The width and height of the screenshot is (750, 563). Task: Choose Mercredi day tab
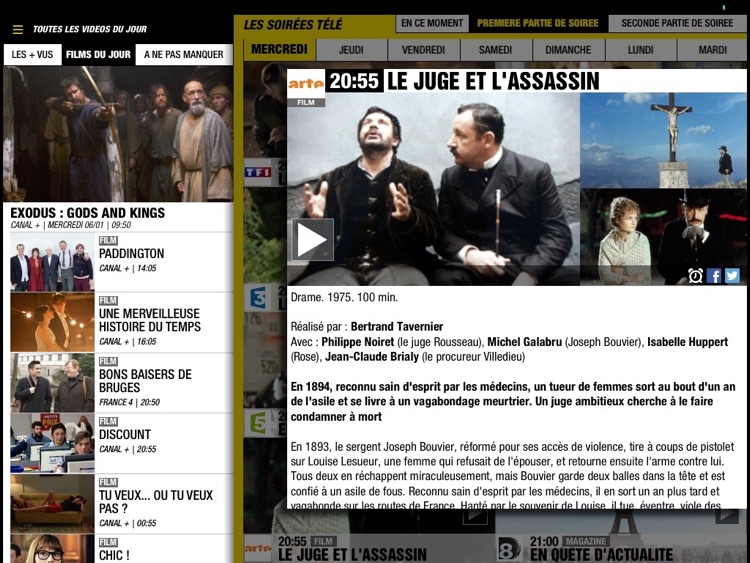coord(279,49)
